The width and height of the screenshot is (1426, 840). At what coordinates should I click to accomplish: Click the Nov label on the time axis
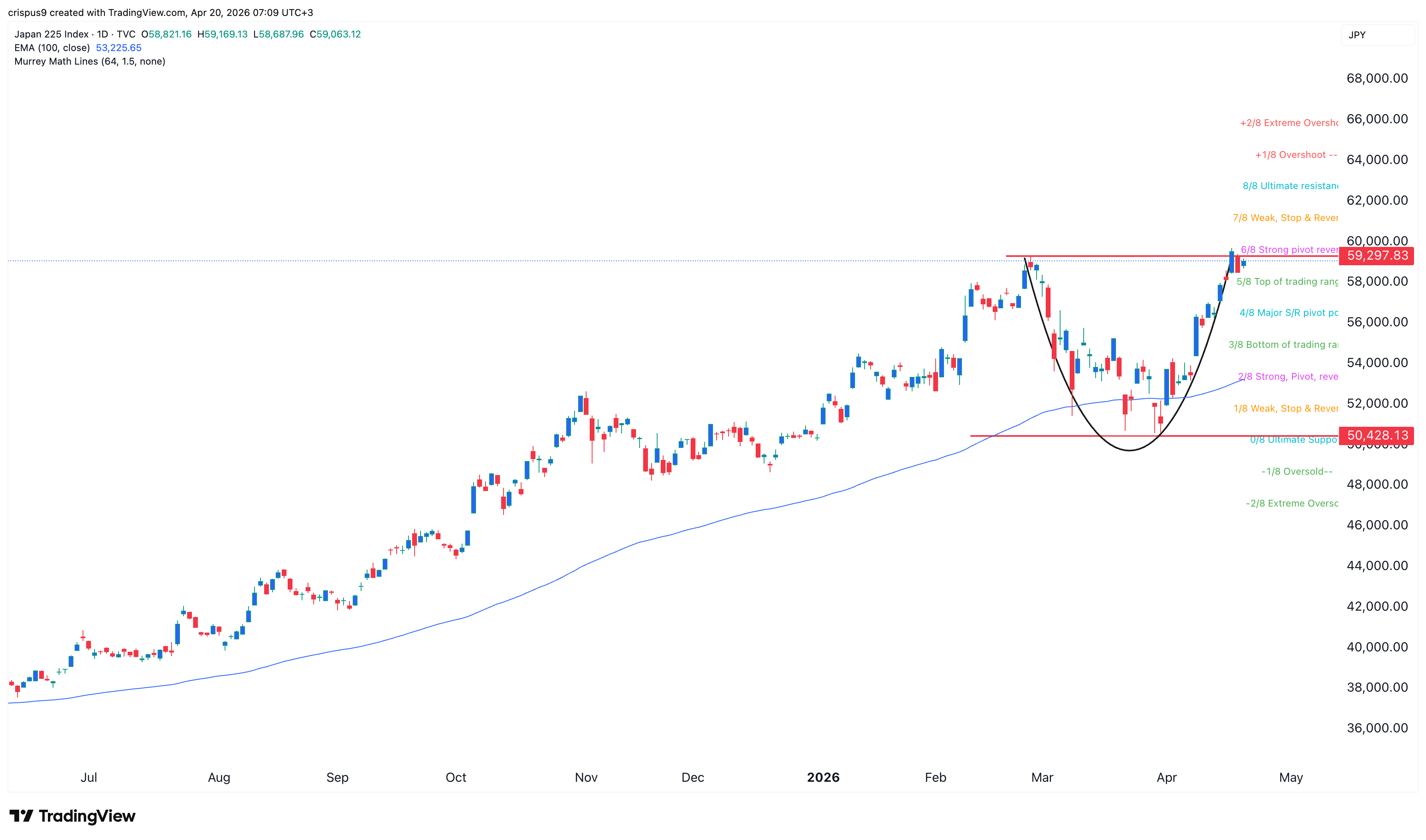point(586,777)
